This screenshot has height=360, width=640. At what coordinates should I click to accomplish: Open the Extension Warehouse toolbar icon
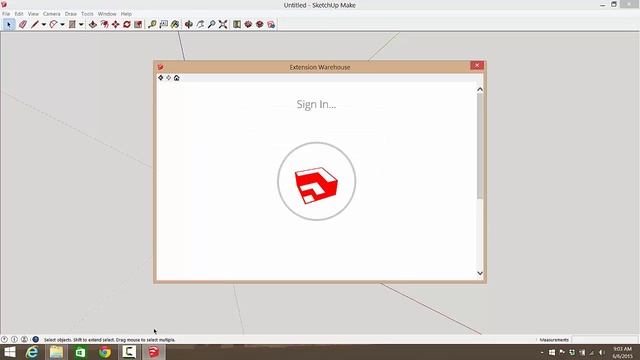point(260,24)
